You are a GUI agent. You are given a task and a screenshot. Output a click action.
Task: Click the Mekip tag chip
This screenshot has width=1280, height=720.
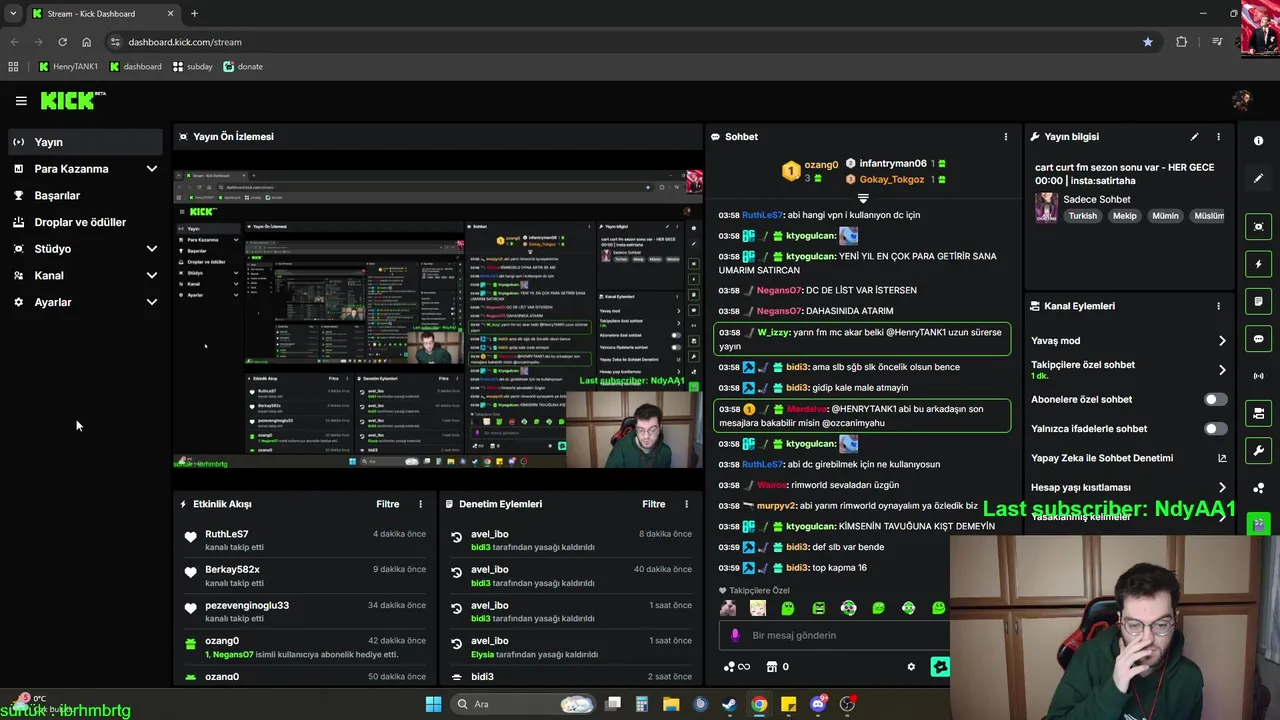tap(1125, 216)
